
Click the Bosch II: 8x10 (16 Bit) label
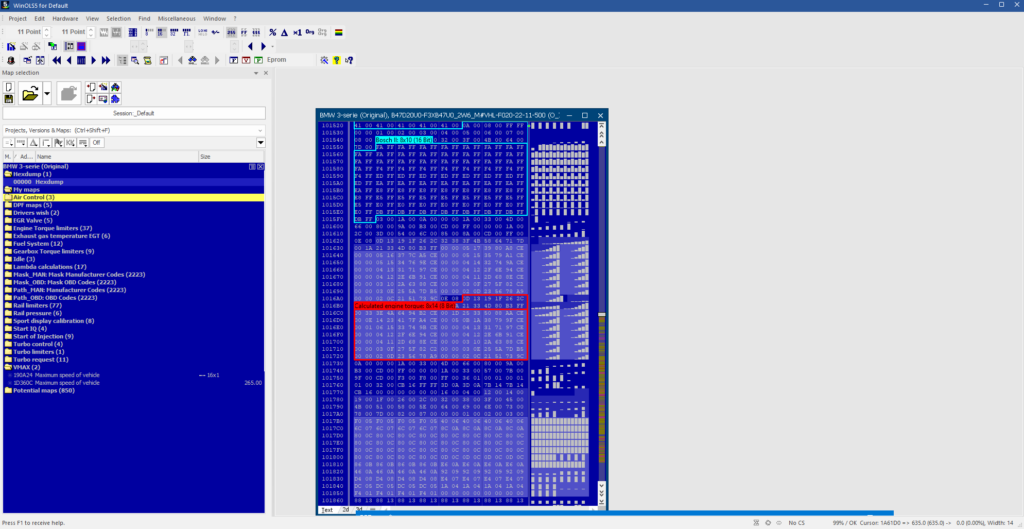[404, 140]
